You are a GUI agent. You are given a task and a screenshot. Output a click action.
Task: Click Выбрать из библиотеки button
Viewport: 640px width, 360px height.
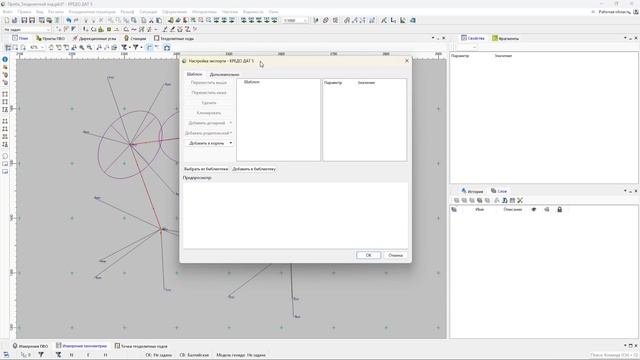[206, 169]
